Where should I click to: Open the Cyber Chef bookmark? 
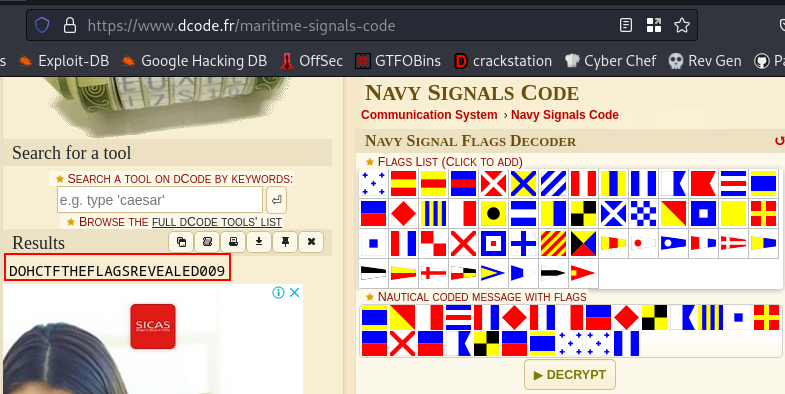point(610,61)
